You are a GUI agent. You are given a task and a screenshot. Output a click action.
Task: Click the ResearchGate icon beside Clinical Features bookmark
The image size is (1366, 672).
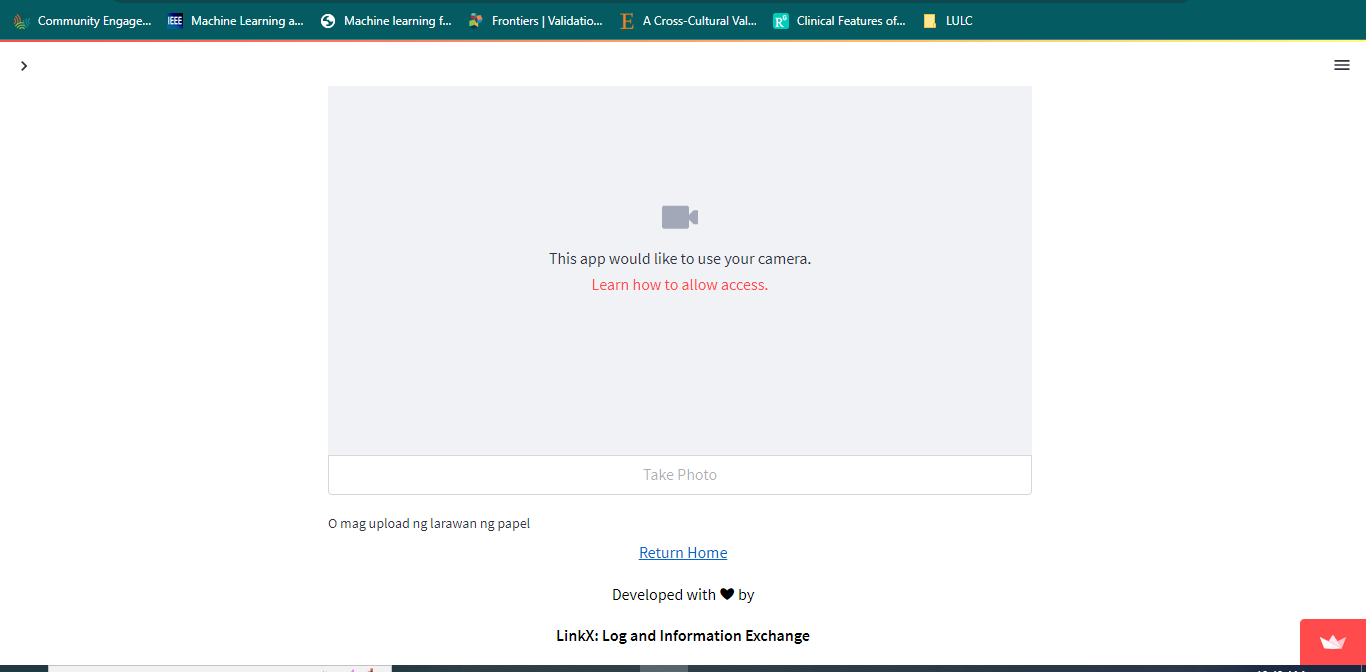tap(780, 20)
